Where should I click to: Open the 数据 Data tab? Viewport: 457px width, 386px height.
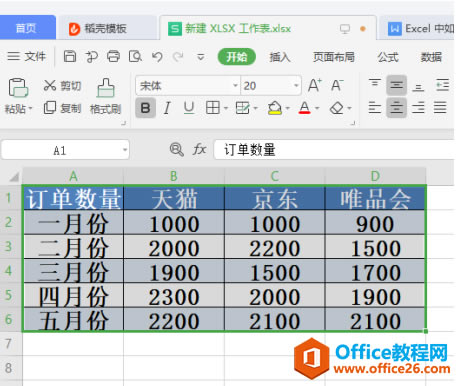pyautogui.click(x=431, y=57)
